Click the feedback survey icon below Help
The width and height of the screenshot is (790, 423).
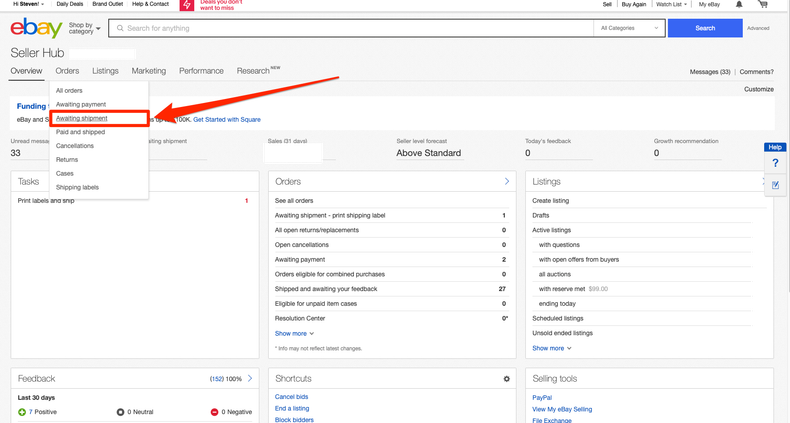(775, 185)
